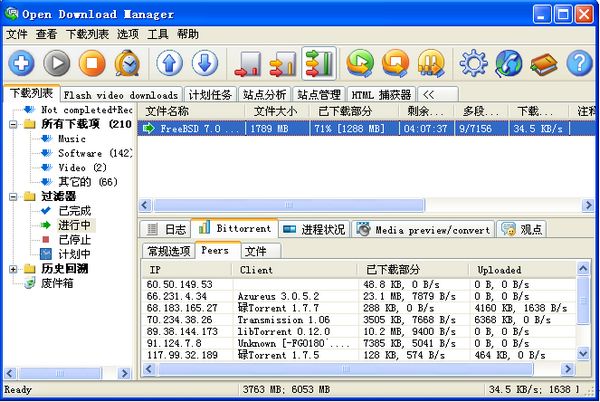Click the orange circular stop-arrow icon

click(x=395, y=63)
